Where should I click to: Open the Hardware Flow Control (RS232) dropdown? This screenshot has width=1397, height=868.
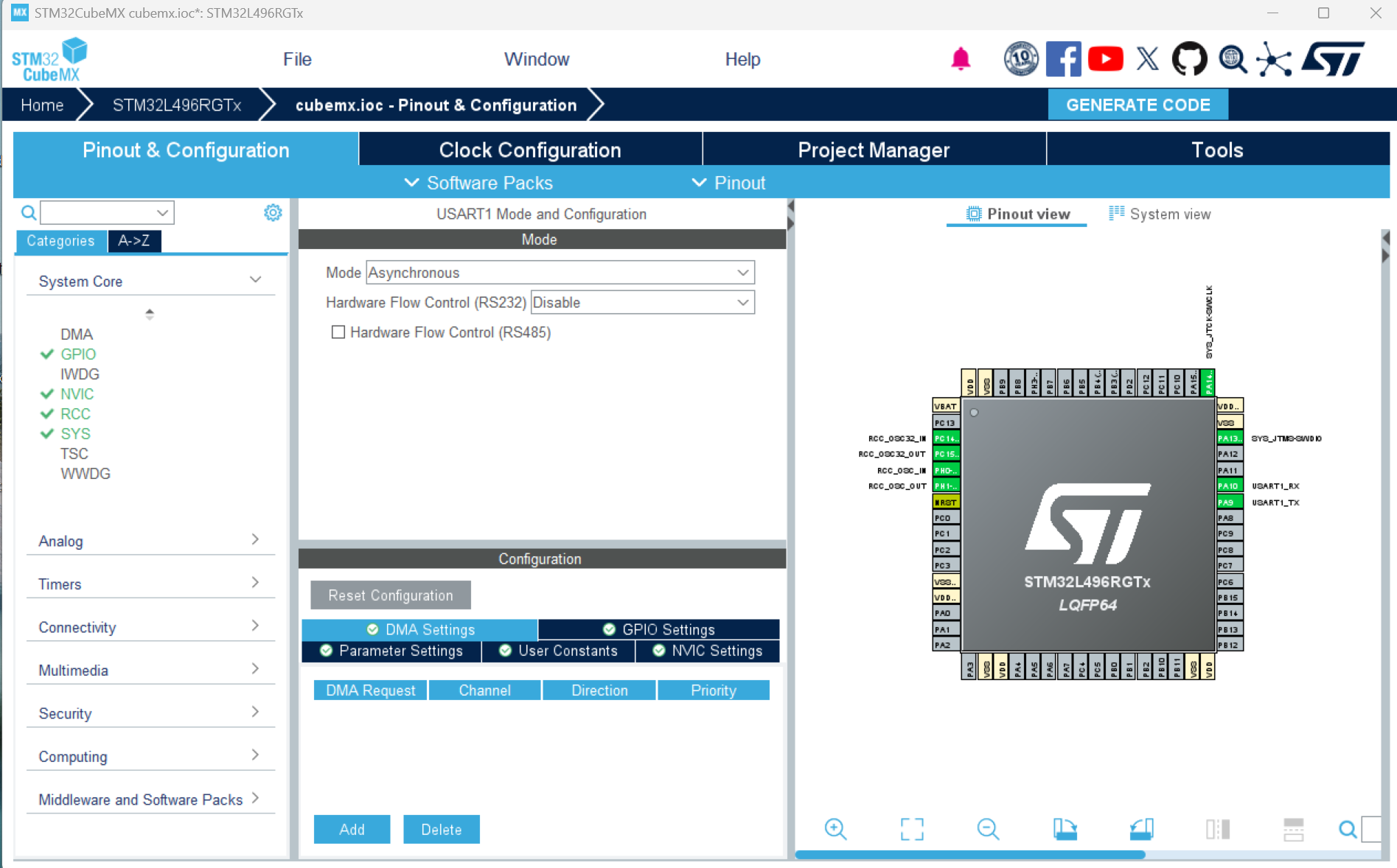tap(742, 302)
